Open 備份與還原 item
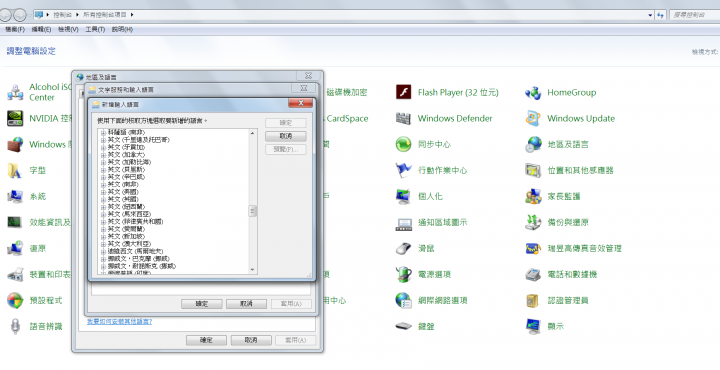This screenshot has height=370, width=720. 557,223
